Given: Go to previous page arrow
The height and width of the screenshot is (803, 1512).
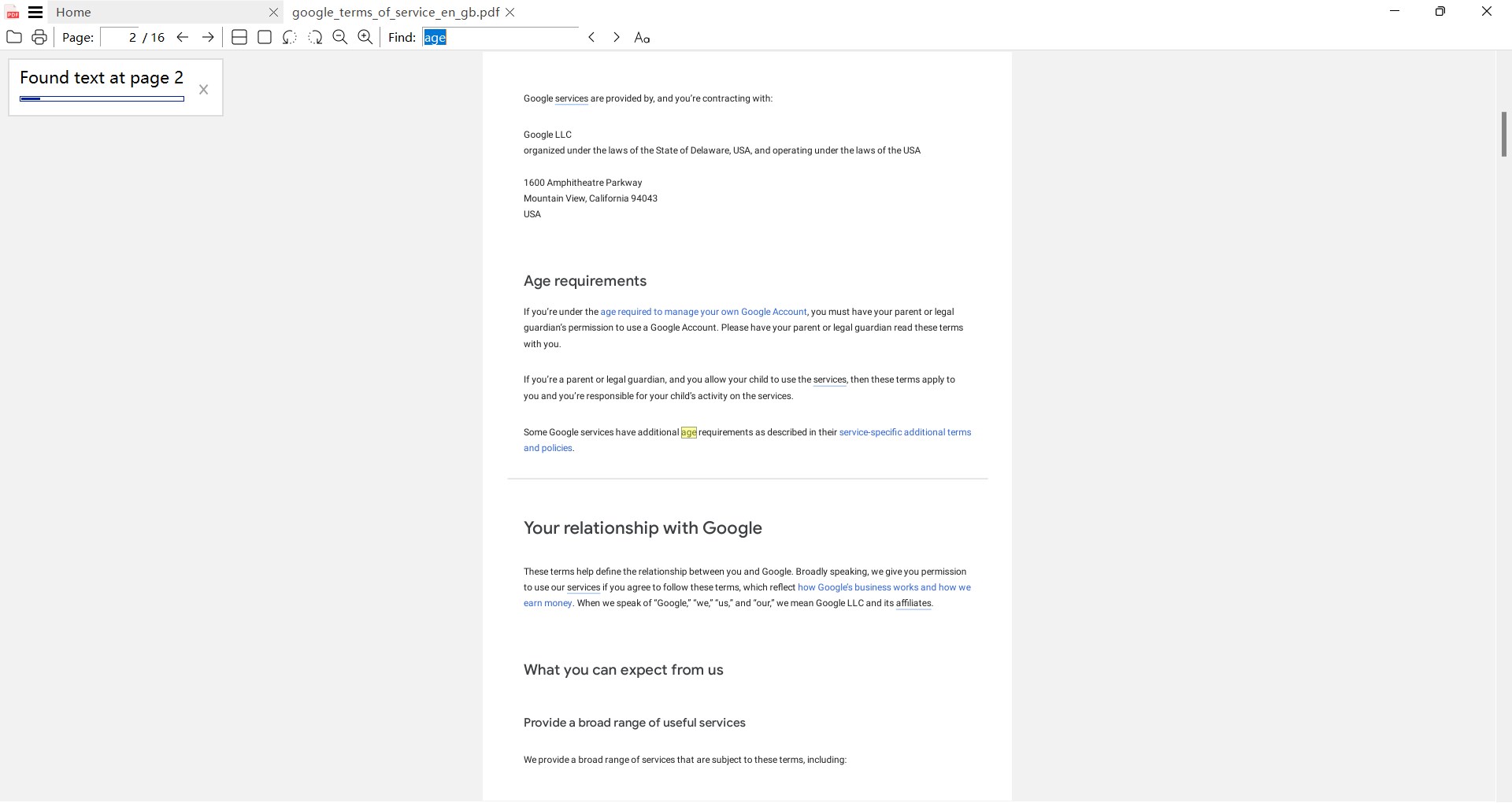Looking at the screenshot, I should tap(183, 37).
